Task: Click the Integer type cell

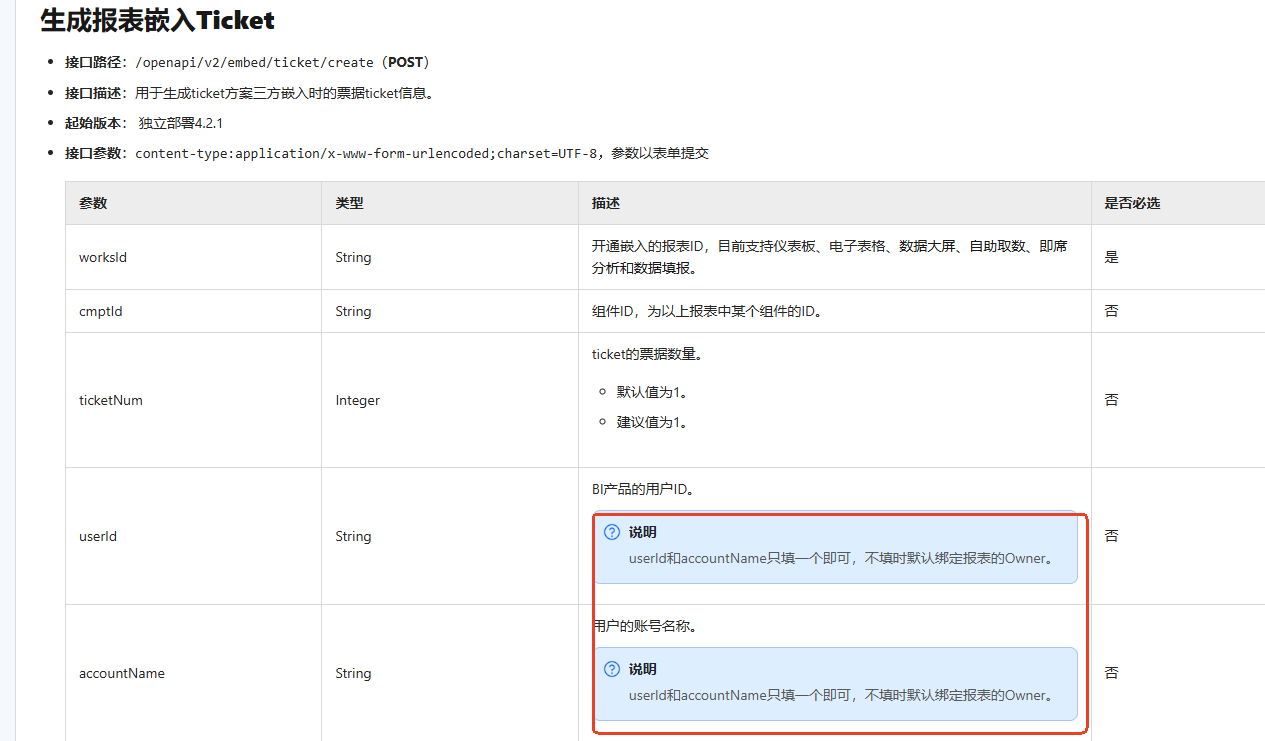Action: [x=358, y=400]
